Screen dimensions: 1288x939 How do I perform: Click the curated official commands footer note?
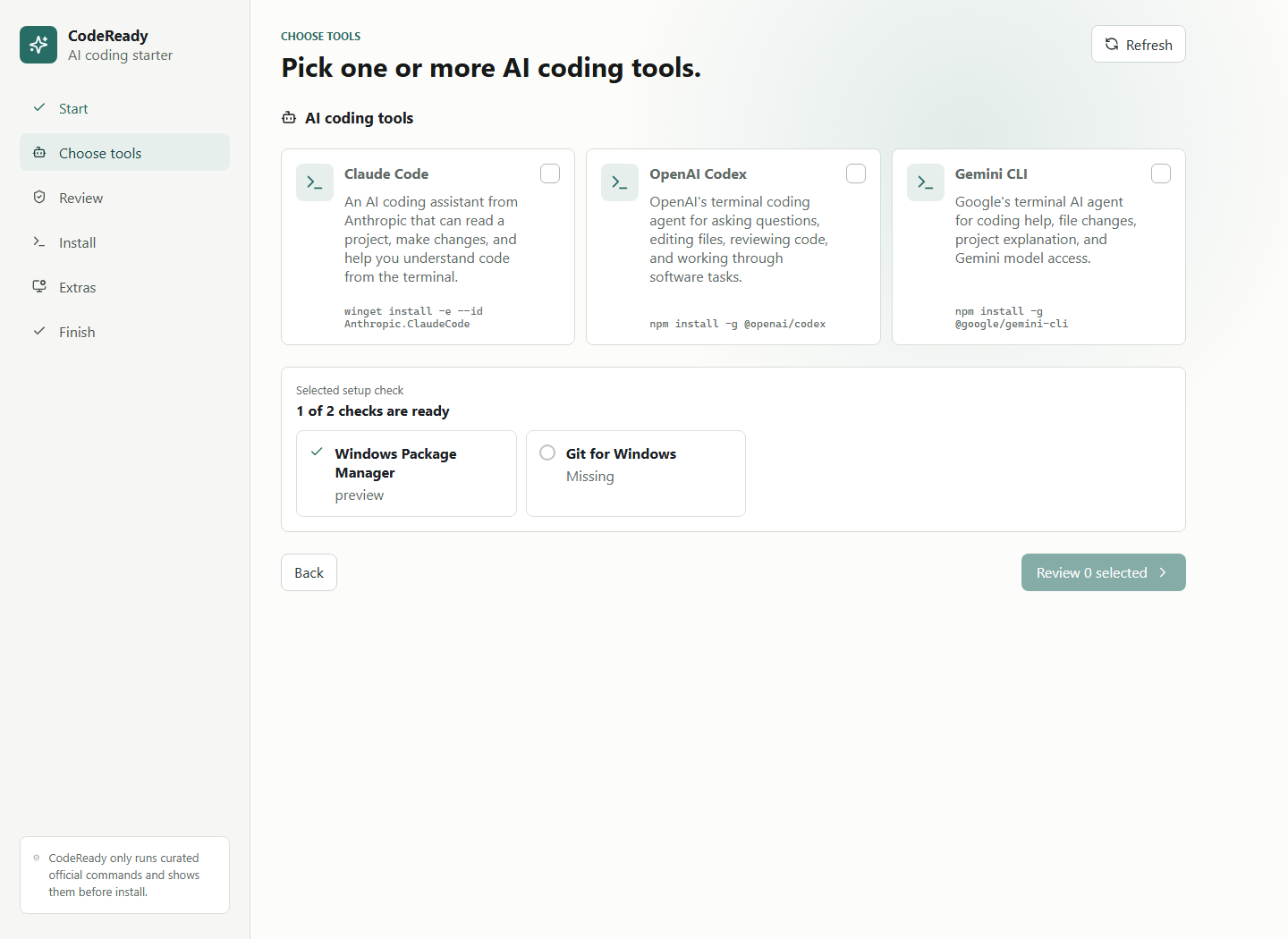pos(124,875)
